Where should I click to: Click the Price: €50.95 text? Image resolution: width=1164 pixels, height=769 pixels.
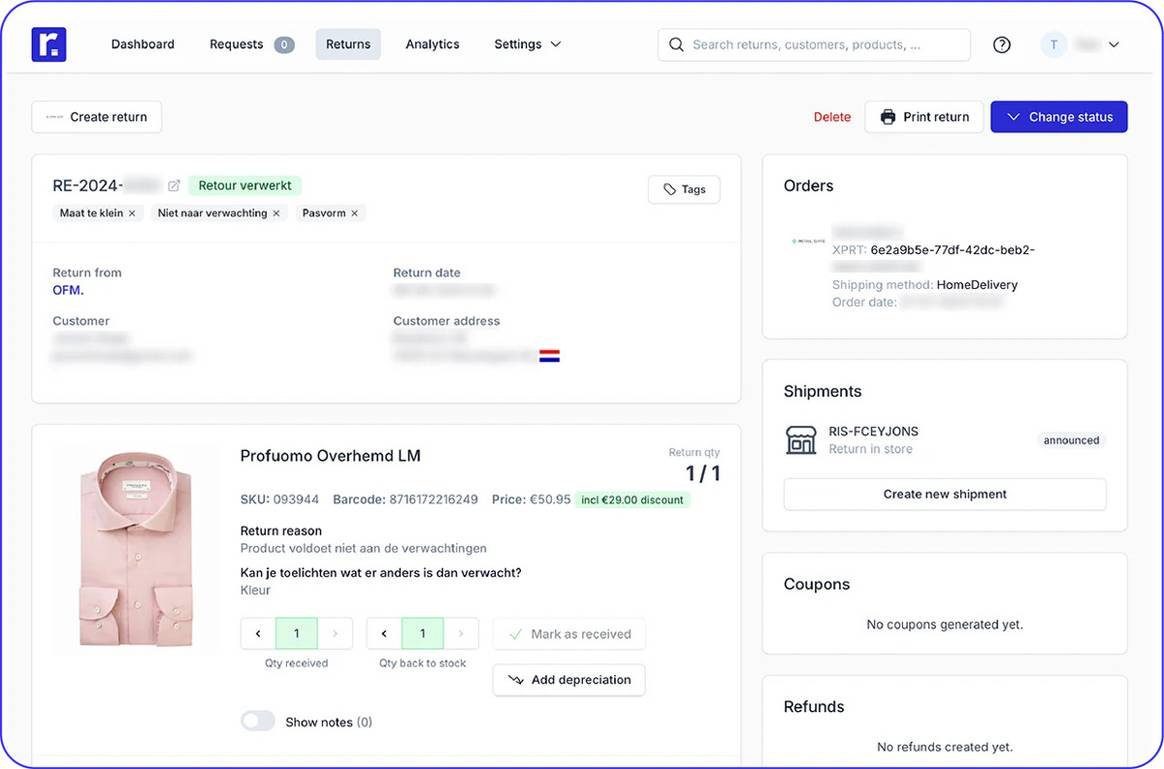(x=531, y=500)
